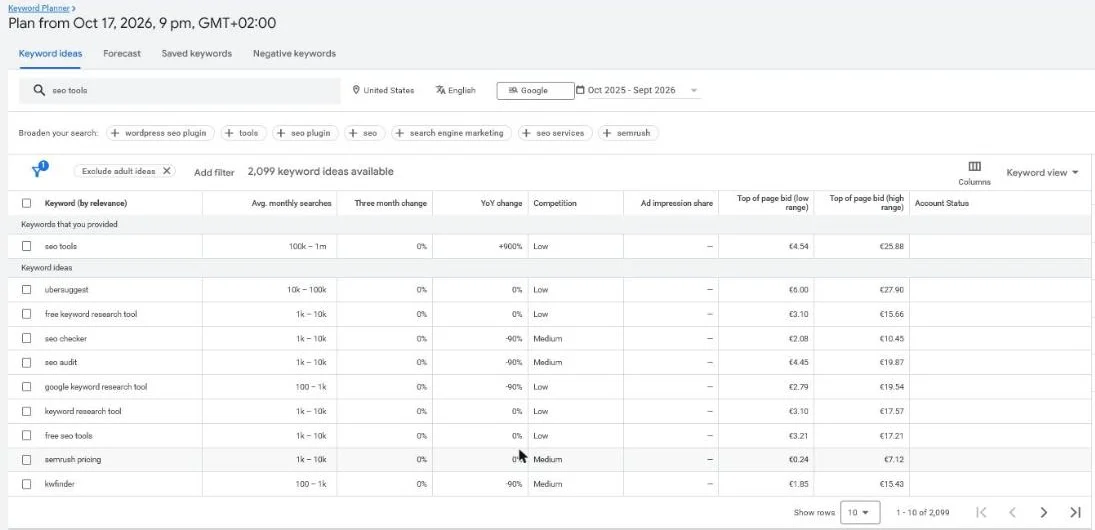Expand the date range dropdown arrow
Viewport: 1095px width, 530px height.
(x=693, y=90)
